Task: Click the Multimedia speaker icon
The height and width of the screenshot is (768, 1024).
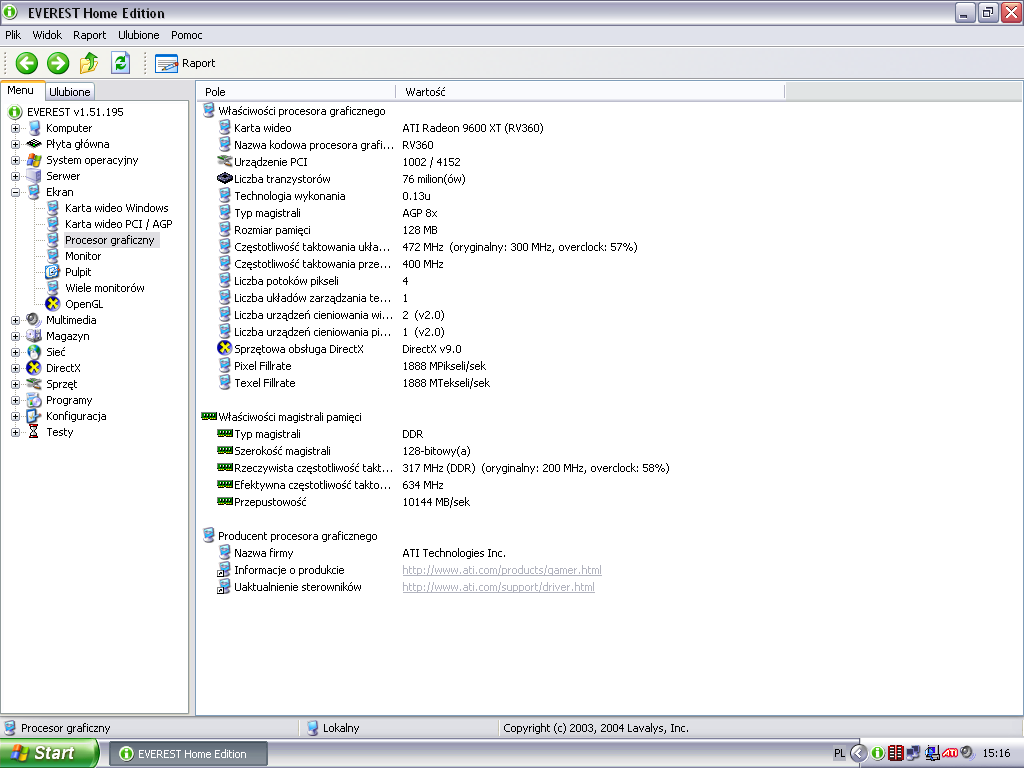Action: (34, 320)
